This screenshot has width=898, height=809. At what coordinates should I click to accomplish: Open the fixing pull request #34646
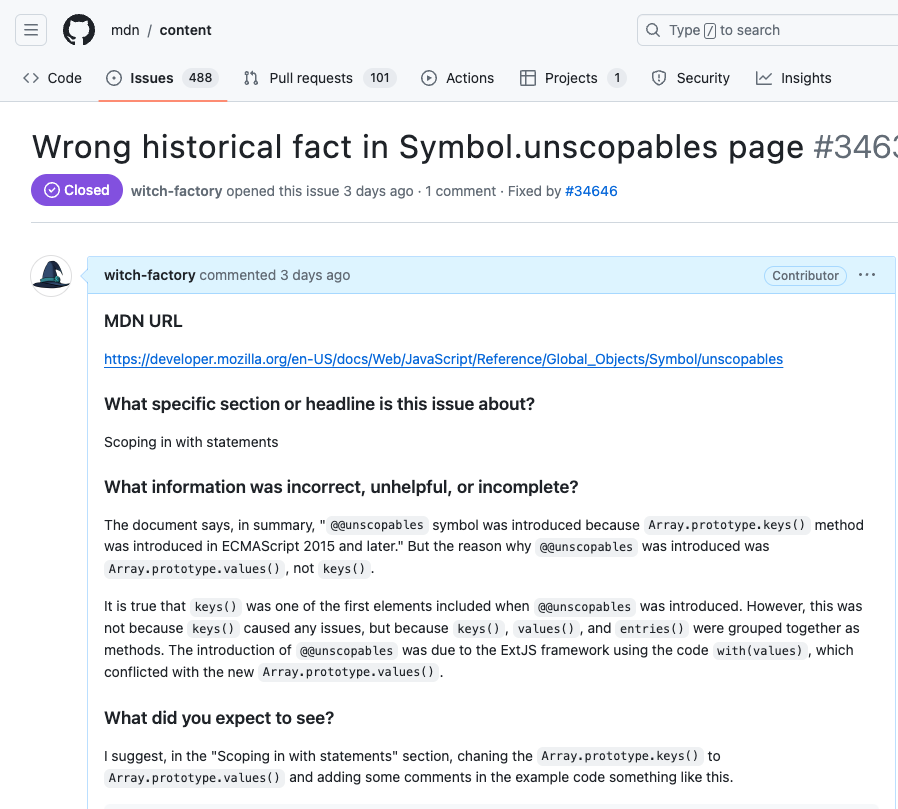[x=591, y=191]
